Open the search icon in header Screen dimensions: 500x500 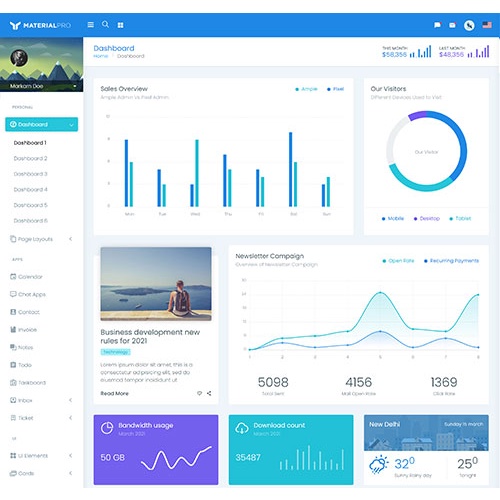coord(105,24)
